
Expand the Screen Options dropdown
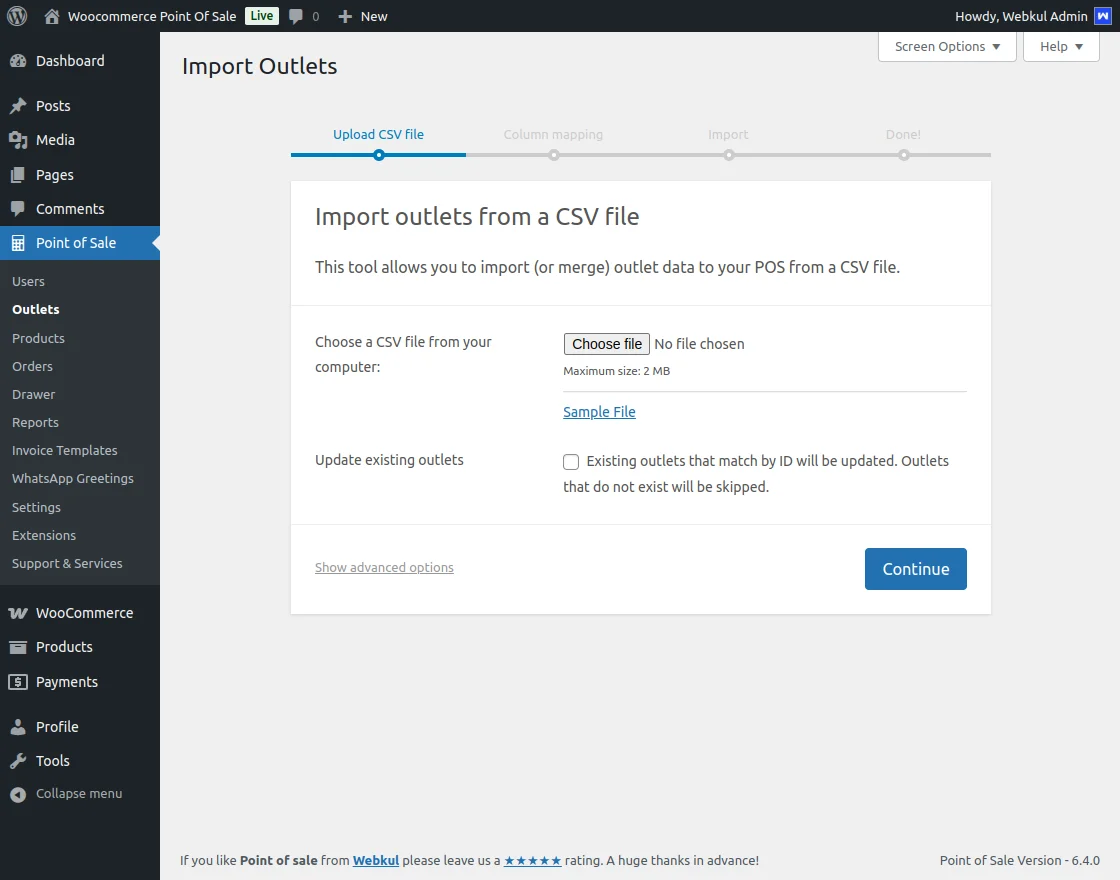tap(946, 47)
